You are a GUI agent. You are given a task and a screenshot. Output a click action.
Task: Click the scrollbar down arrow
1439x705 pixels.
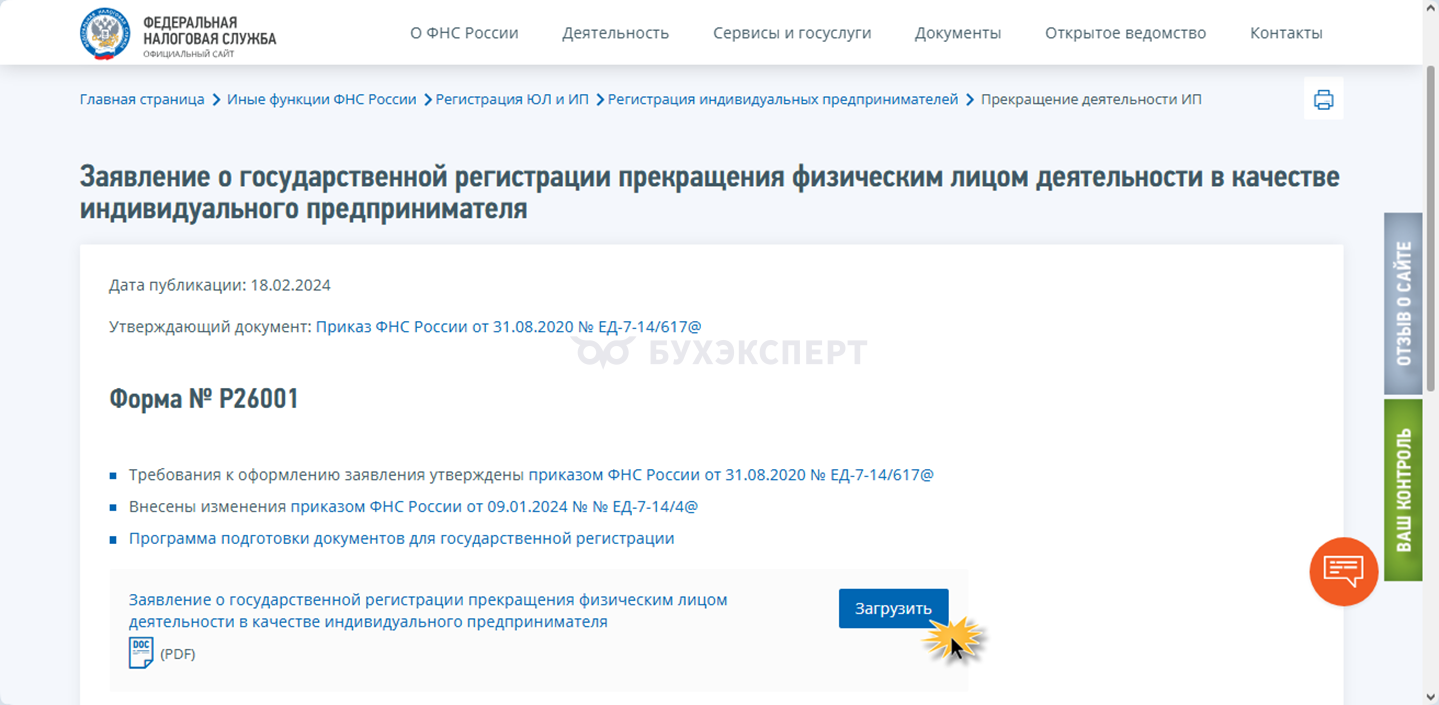tap(1430, 696)
